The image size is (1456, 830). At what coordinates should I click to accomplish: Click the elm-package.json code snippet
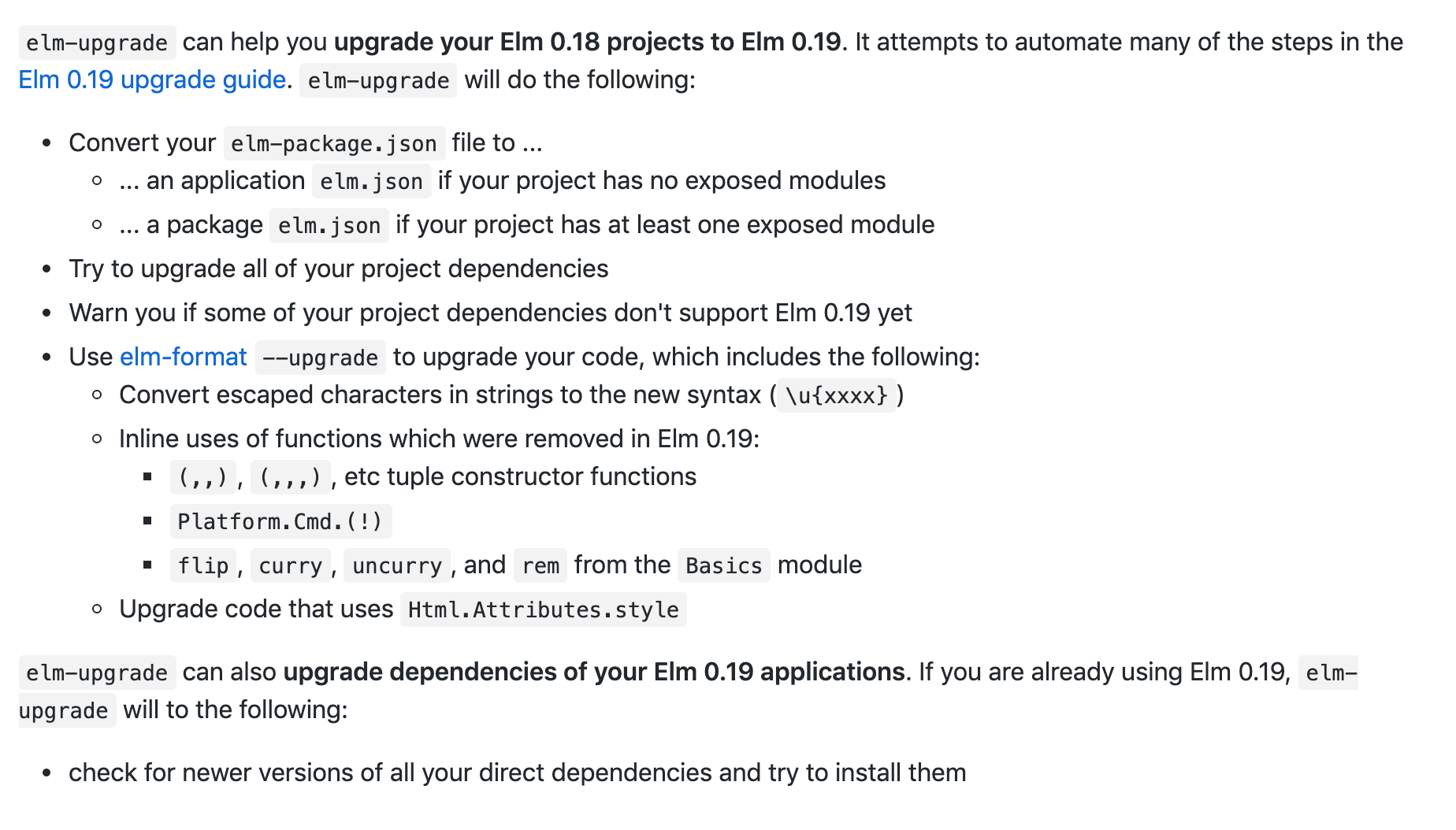pyautogui.click(x=334, y=143)
